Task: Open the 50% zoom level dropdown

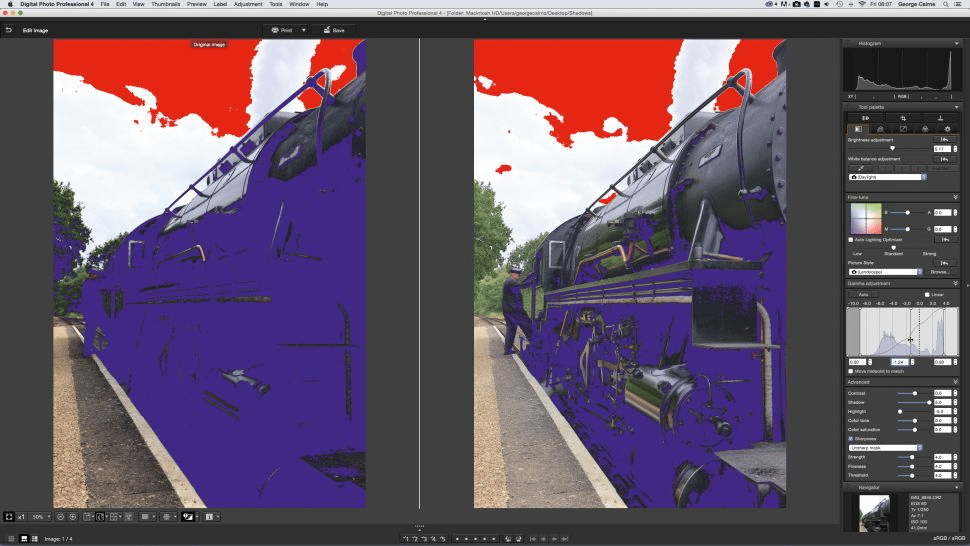Action: (x=41, y=516)
